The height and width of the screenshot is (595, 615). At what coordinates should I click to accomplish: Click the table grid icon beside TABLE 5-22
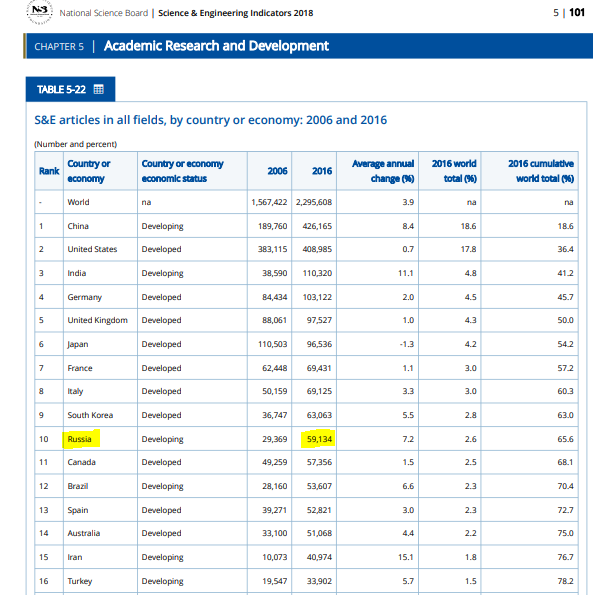(x=98, y=89)
